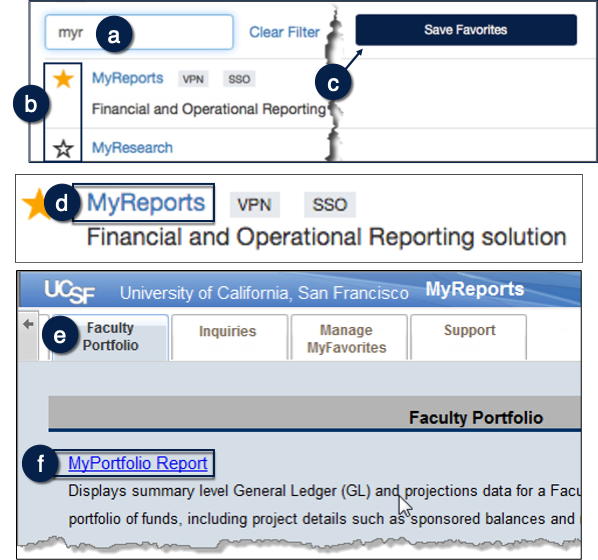Click the UCSF logo in the header
Screen dimensions: 598x560
point(70,292)
